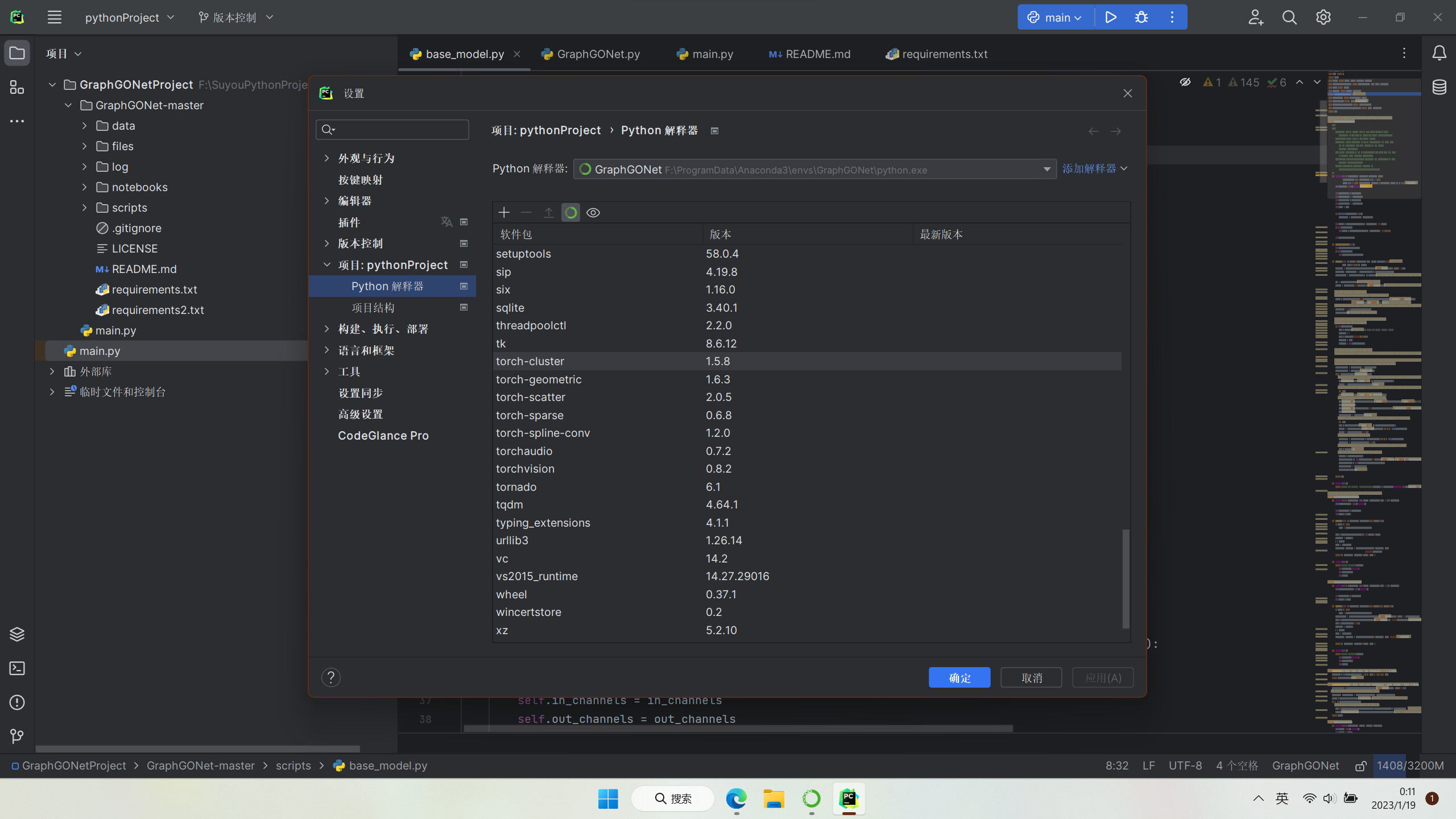Collapse the GraphGONet-master folder
The image size is (1456, 819).
point(68,105)
